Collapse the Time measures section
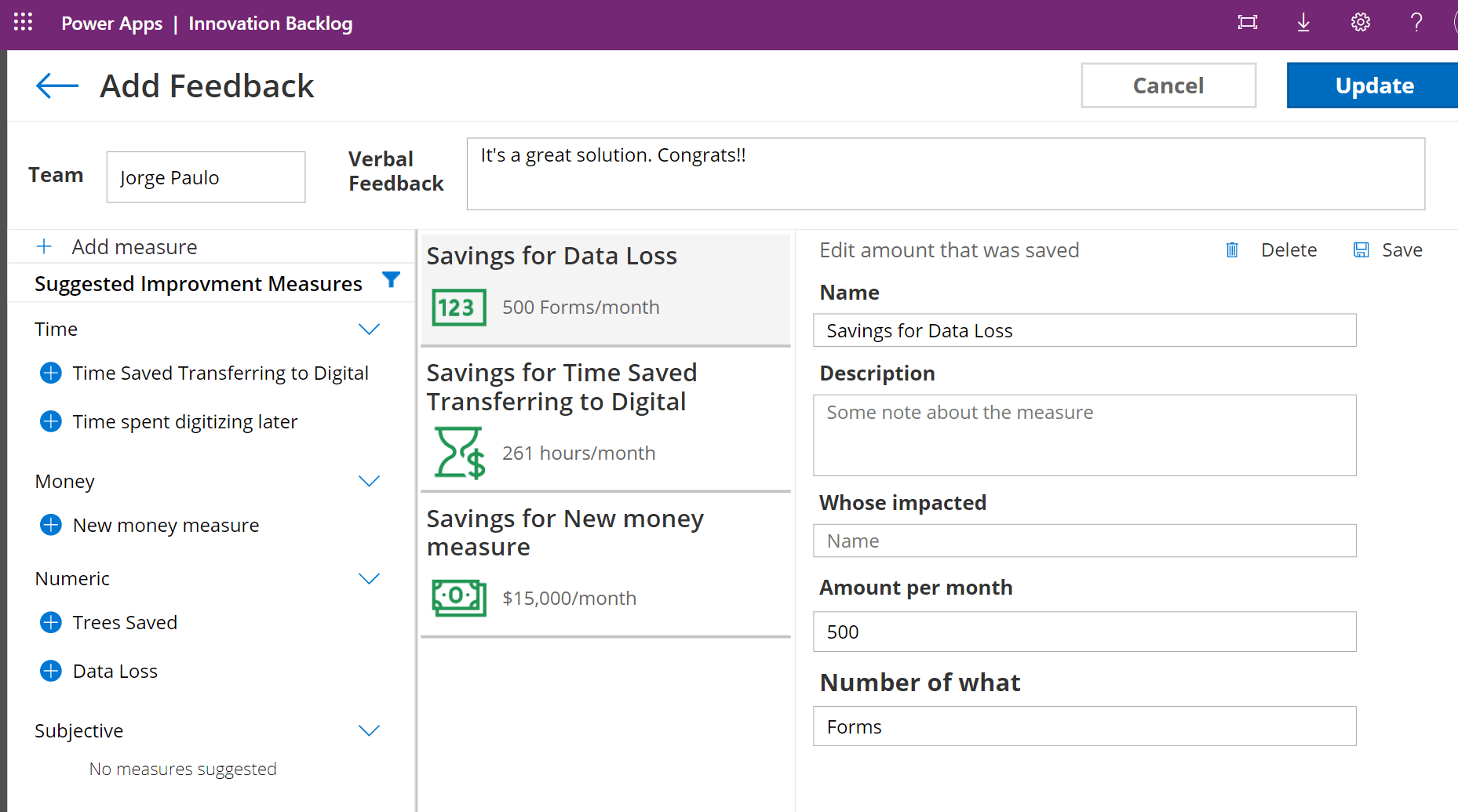1458x812 pixels. point(369,329)
